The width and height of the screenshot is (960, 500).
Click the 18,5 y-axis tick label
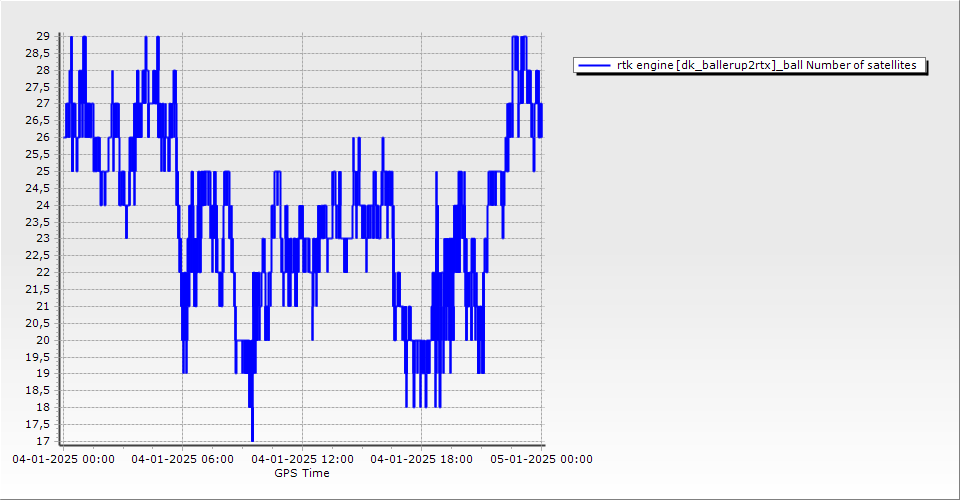click(x=38, y=390)
